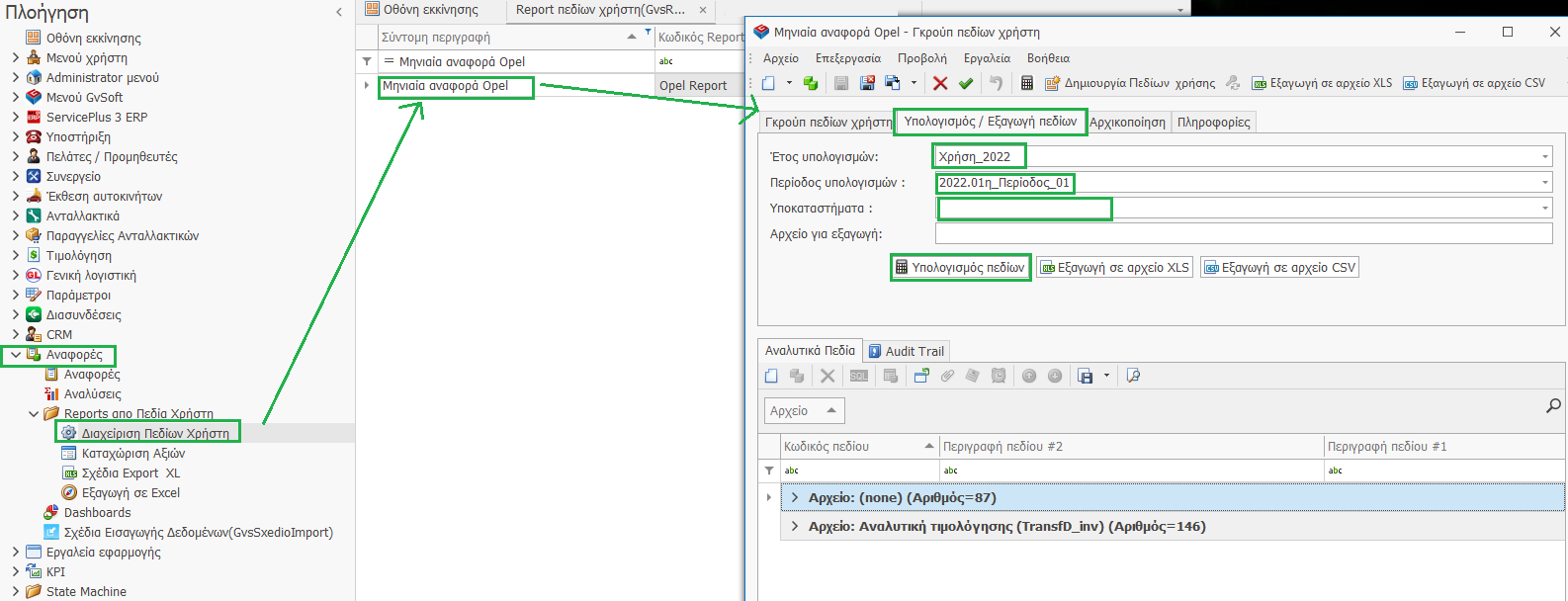Click the New field icon in the Αναλυτικά Πεδία toolbar
The height and width of the screenshot is (601, 1568).
click(x=771, y=376)
